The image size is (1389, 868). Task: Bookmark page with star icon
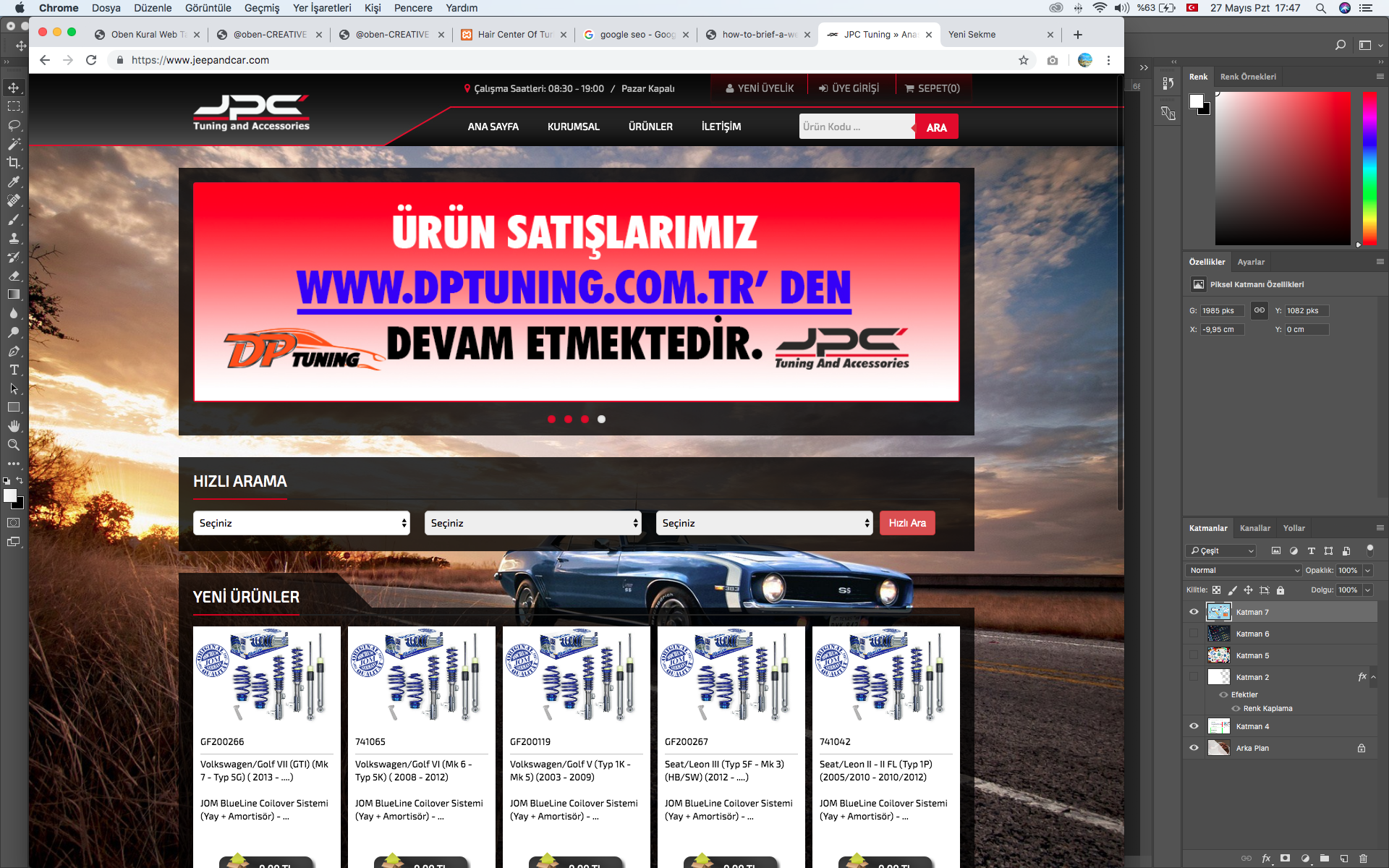click(x=1023, y=60)
